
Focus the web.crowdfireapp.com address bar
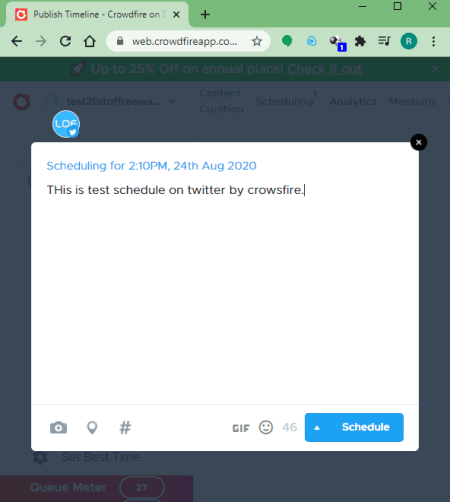[184, 41]
